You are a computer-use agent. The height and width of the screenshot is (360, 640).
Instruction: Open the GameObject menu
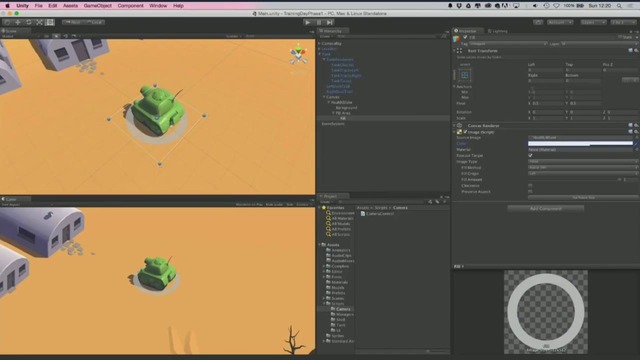pyautogui.click(x=98, y=6)
